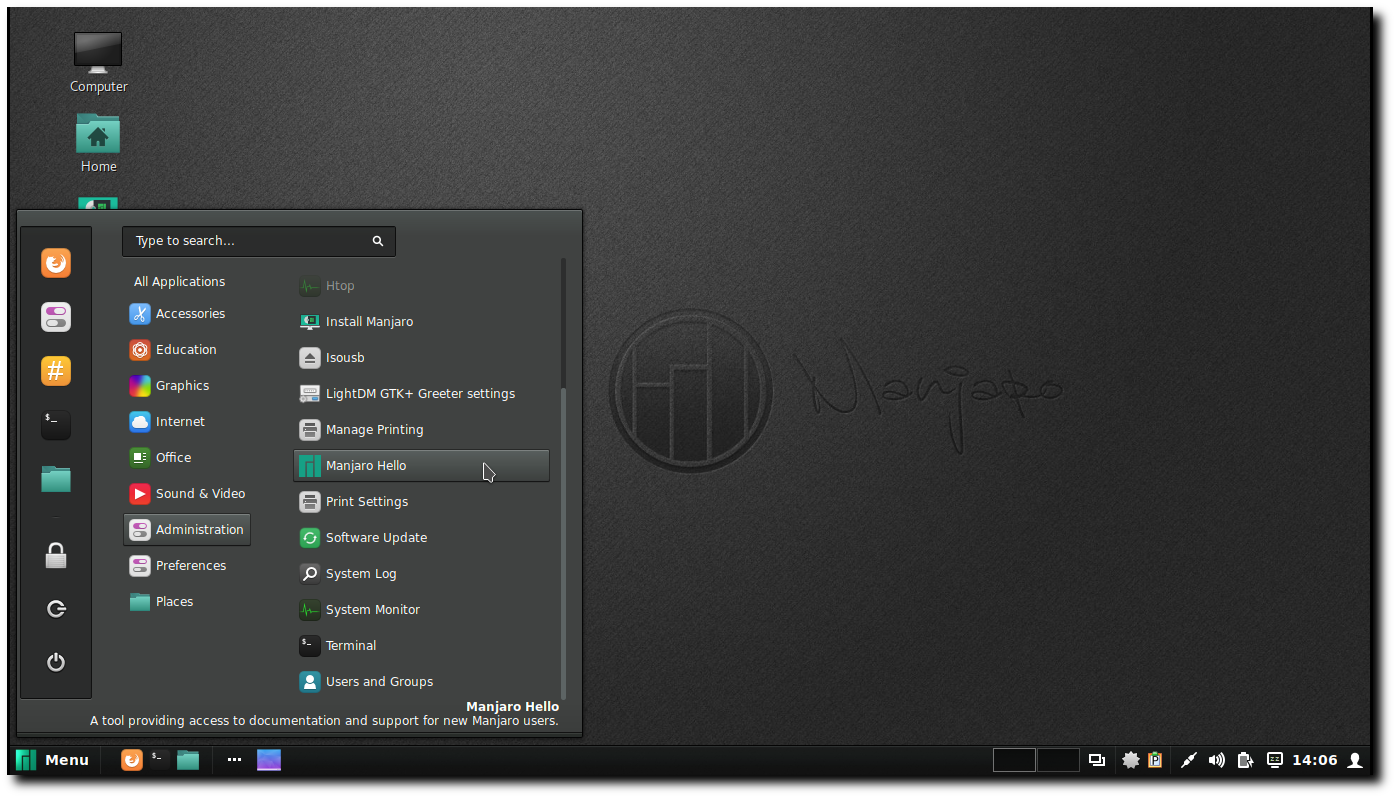Focus the Type to search field
The width and height of the screenshot is (1396, 798).
tap(259, 241)
